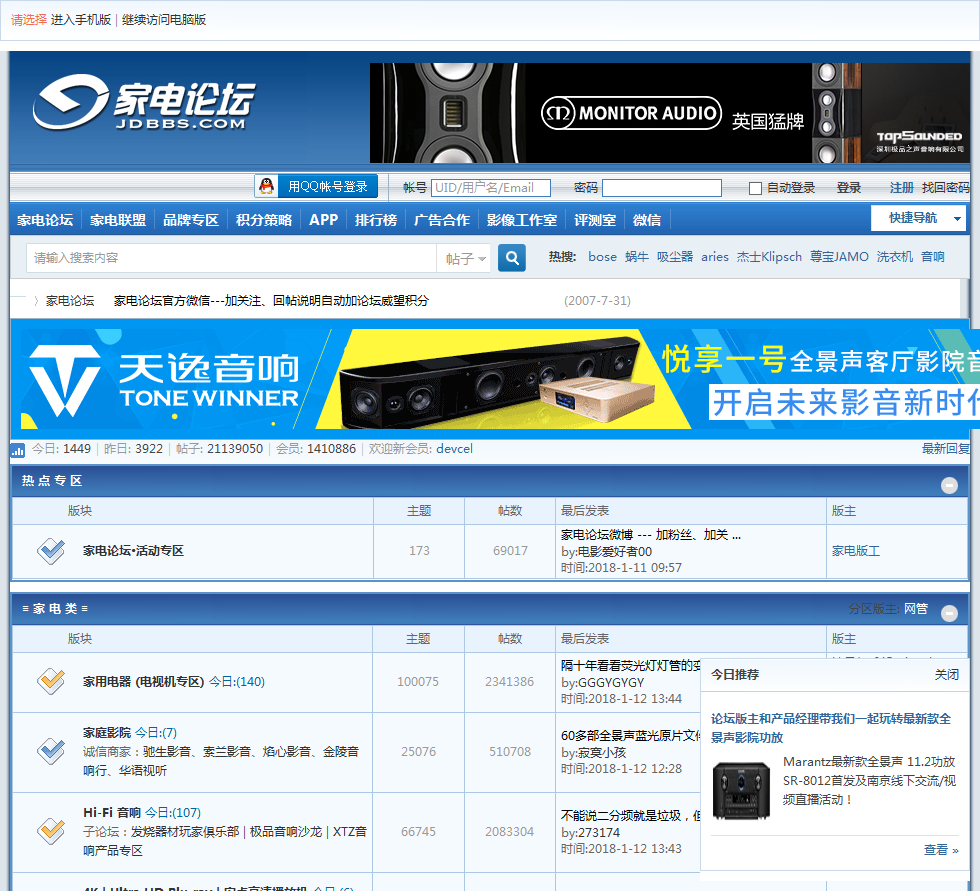Click hot search term 洗衣机
This screenshot has width=980, height=891.
click(895, 257)
